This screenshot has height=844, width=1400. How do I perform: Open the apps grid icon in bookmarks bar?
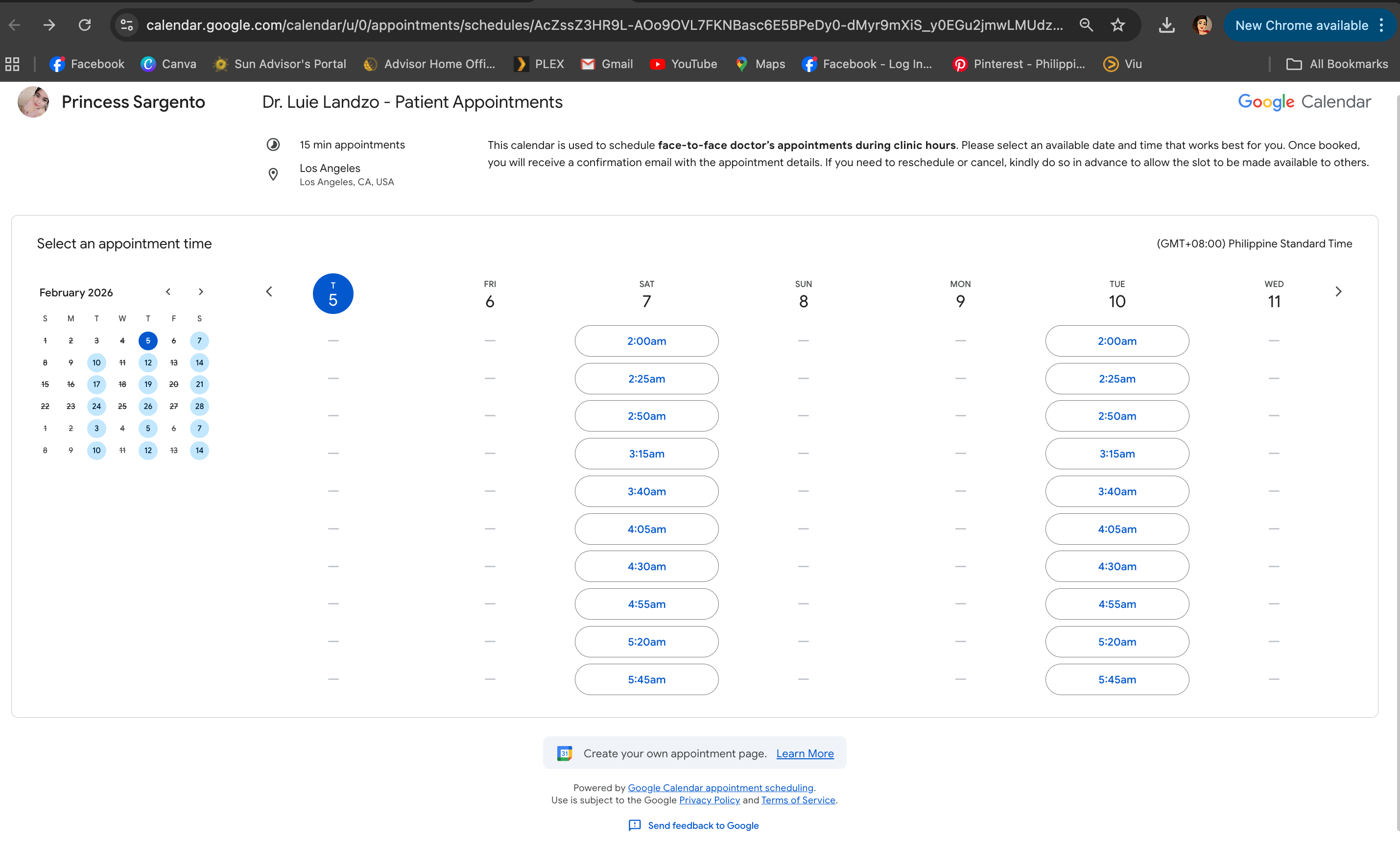pos(13,64)
